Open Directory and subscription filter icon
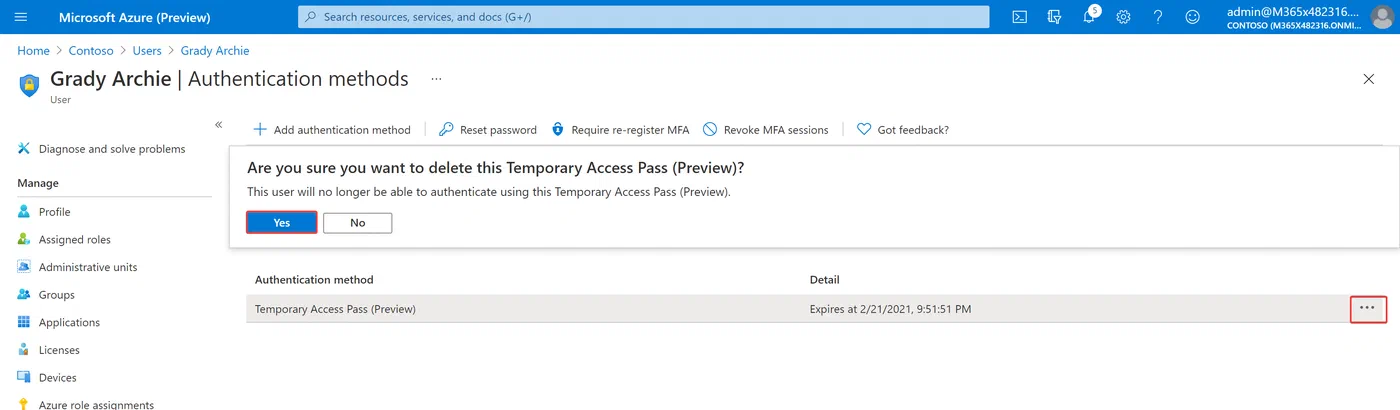This screenshot has width=1400, height=410. (1054, 17)
